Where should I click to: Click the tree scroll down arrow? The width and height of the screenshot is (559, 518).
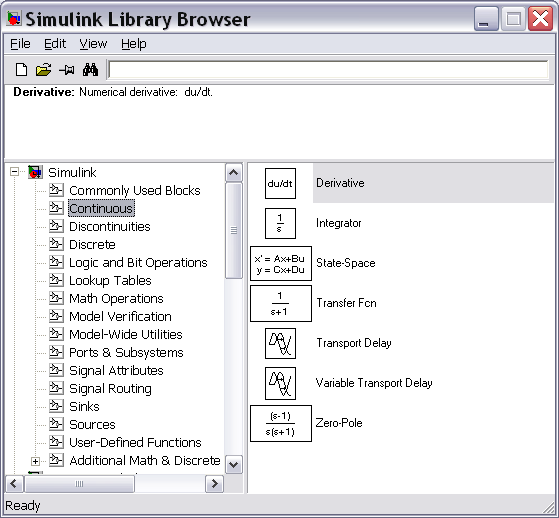[234, 465]
